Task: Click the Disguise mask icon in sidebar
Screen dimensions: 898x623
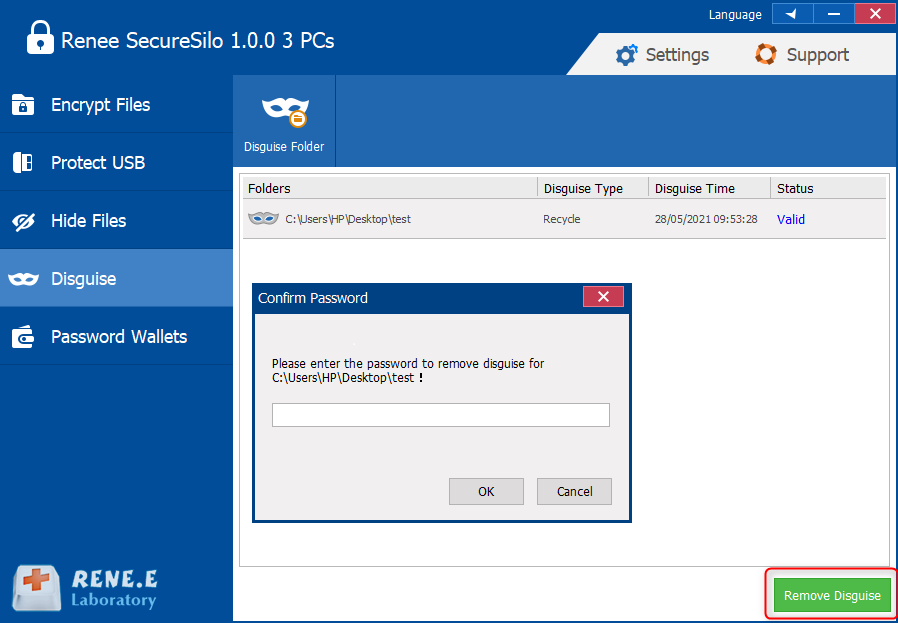Action: click(x=23, y=279)
